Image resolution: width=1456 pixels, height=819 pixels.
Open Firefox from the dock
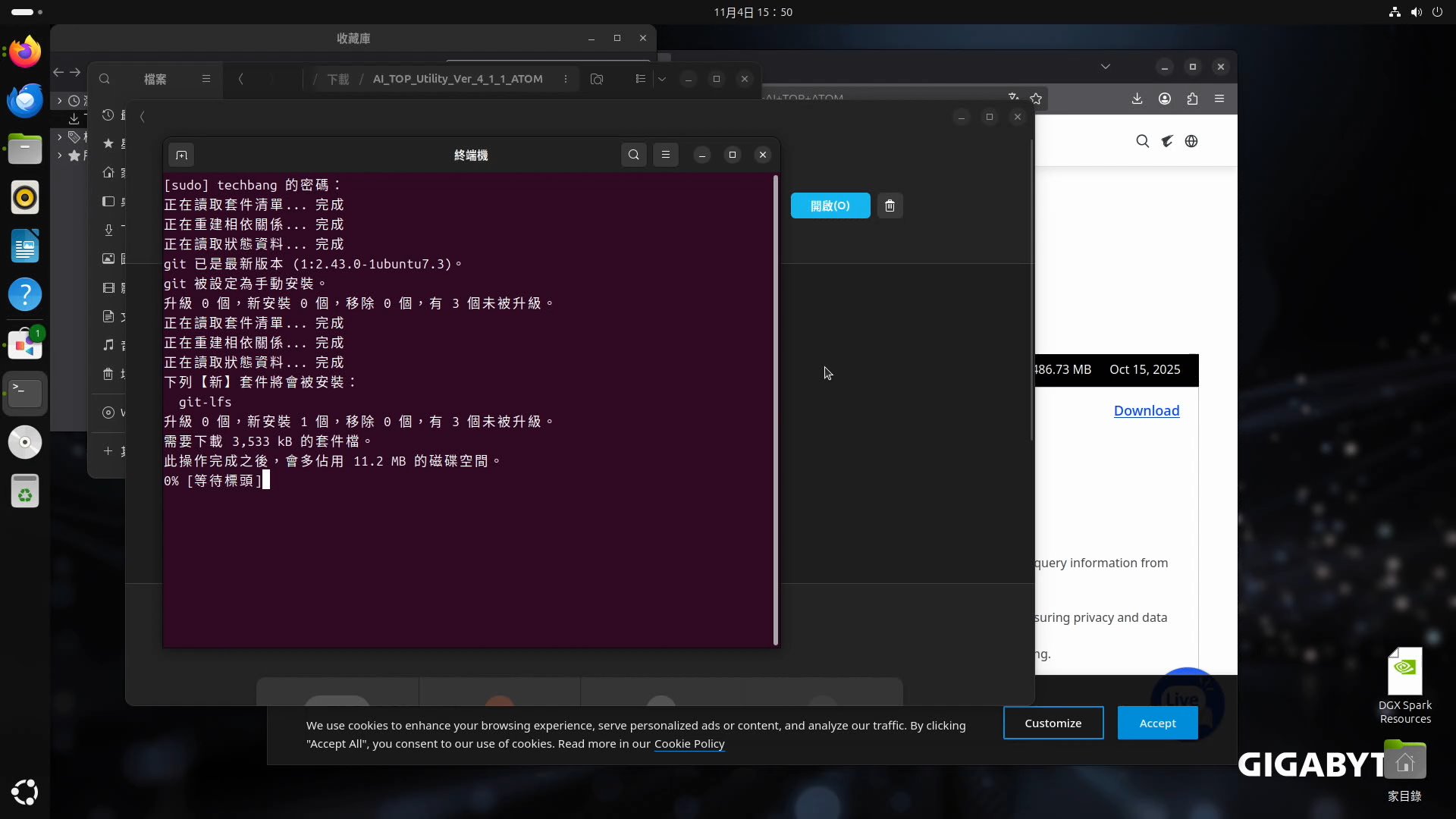pos(25,52)
